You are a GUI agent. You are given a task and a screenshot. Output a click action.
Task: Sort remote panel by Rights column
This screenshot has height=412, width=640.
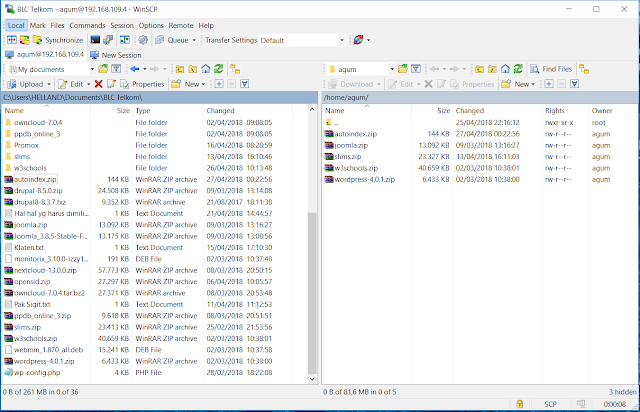pyautogui.click(x=565, y=111)
